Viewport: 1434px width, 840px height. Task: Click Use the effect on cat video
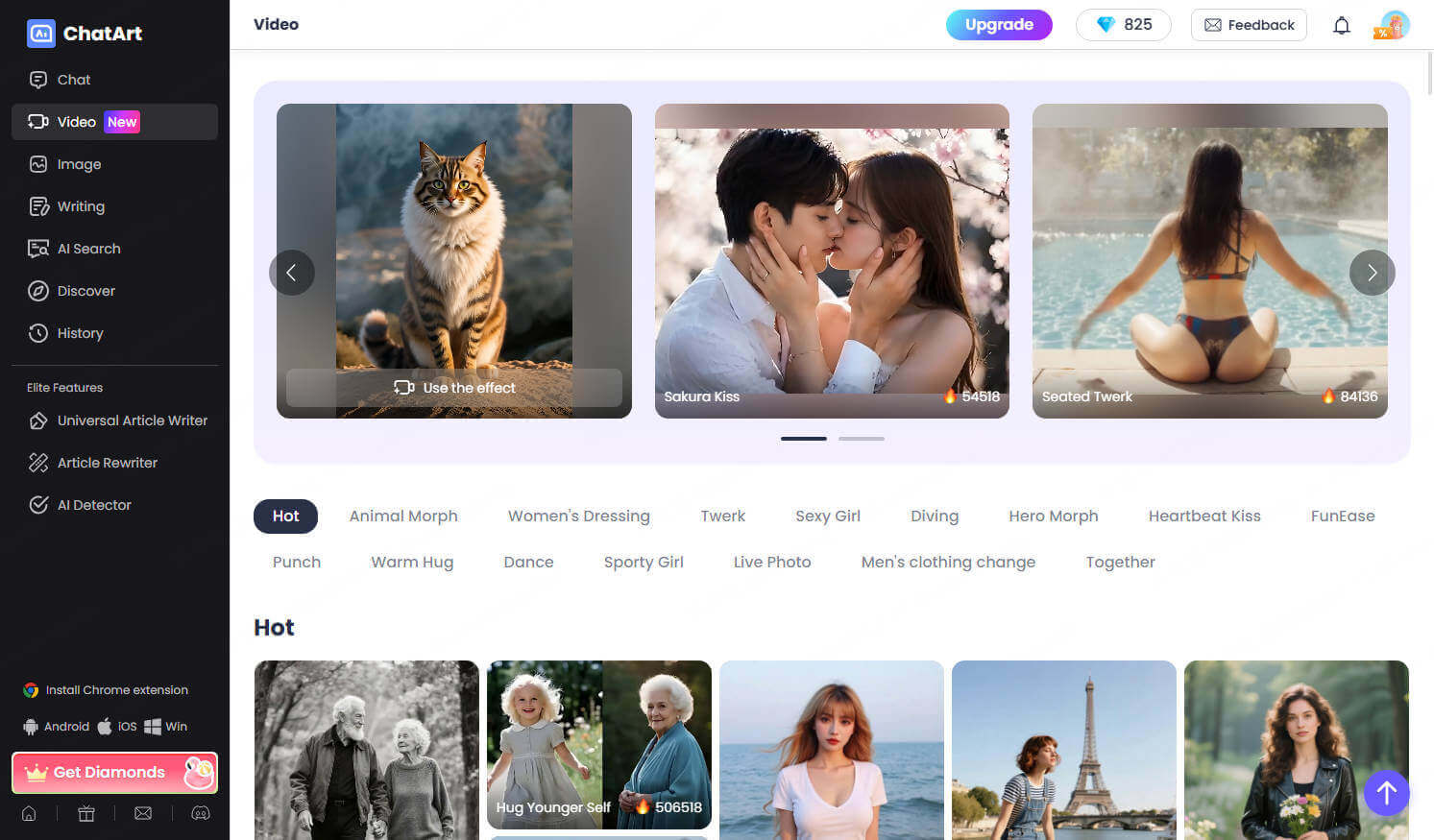point(454,388)
